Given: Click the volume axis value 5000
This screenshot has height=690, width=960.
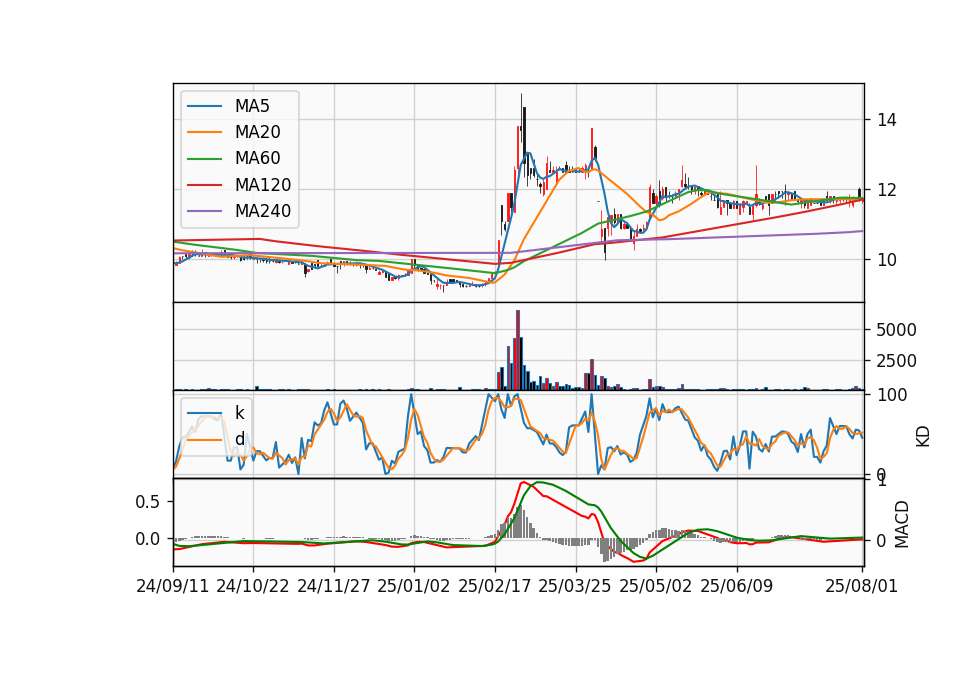Looking at the screenshot, I should click(896, 330).
